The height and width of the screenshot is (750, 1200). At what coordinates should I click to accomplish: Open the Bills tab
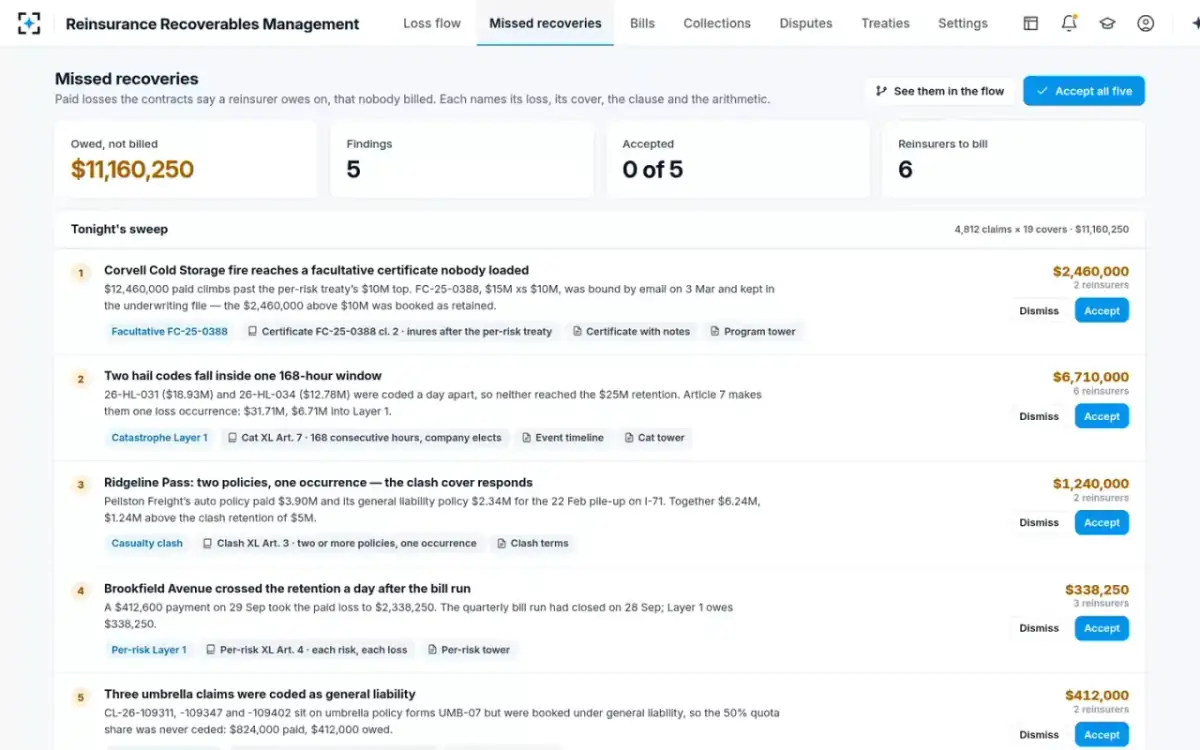(x=642, y=23)
